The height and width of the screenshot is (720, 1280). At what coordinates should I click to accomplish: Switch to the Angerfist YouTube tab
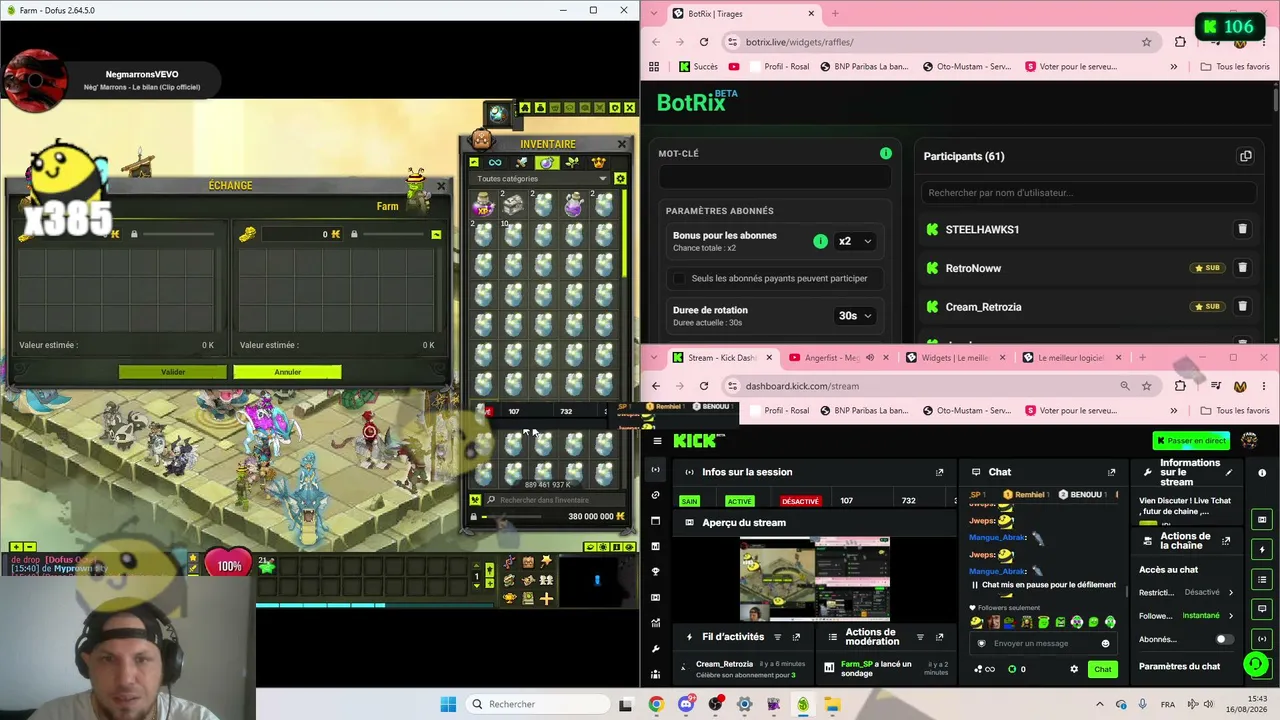(x=837, y=358)
